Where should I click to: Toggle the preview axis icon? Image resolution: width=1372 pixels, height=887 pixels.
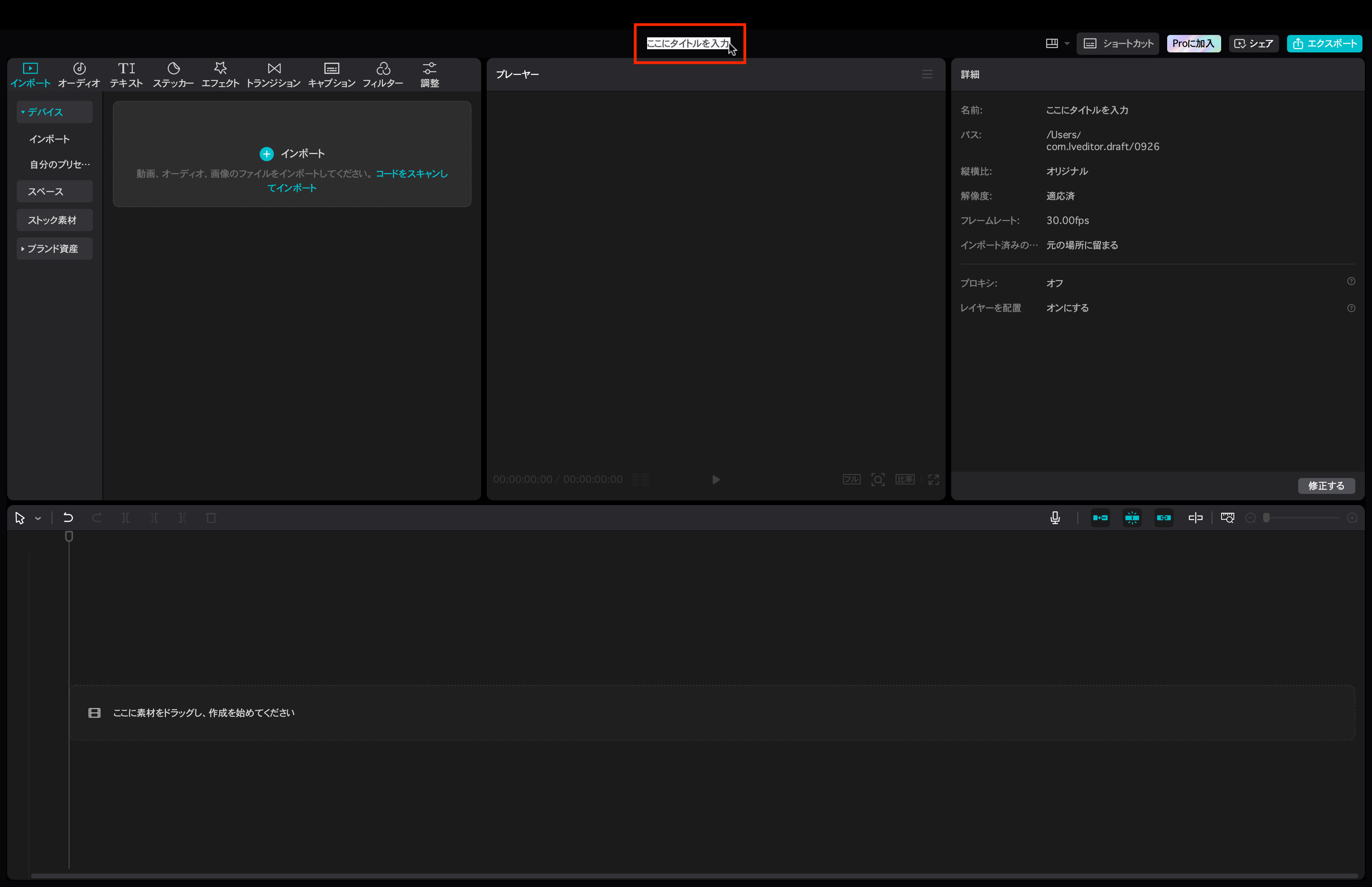tap(1195, 518)
